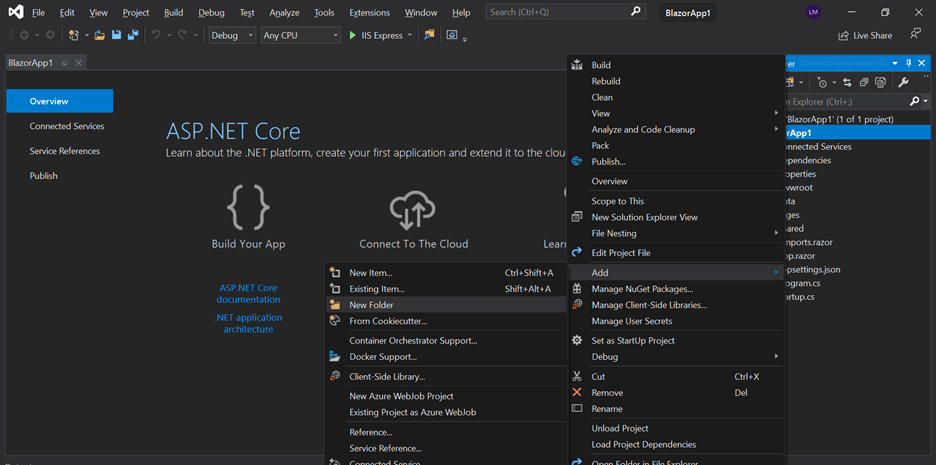The width and height of the screenshot is (936, 465).
Task: Click the Live Share icon
Action: [865, 35]
